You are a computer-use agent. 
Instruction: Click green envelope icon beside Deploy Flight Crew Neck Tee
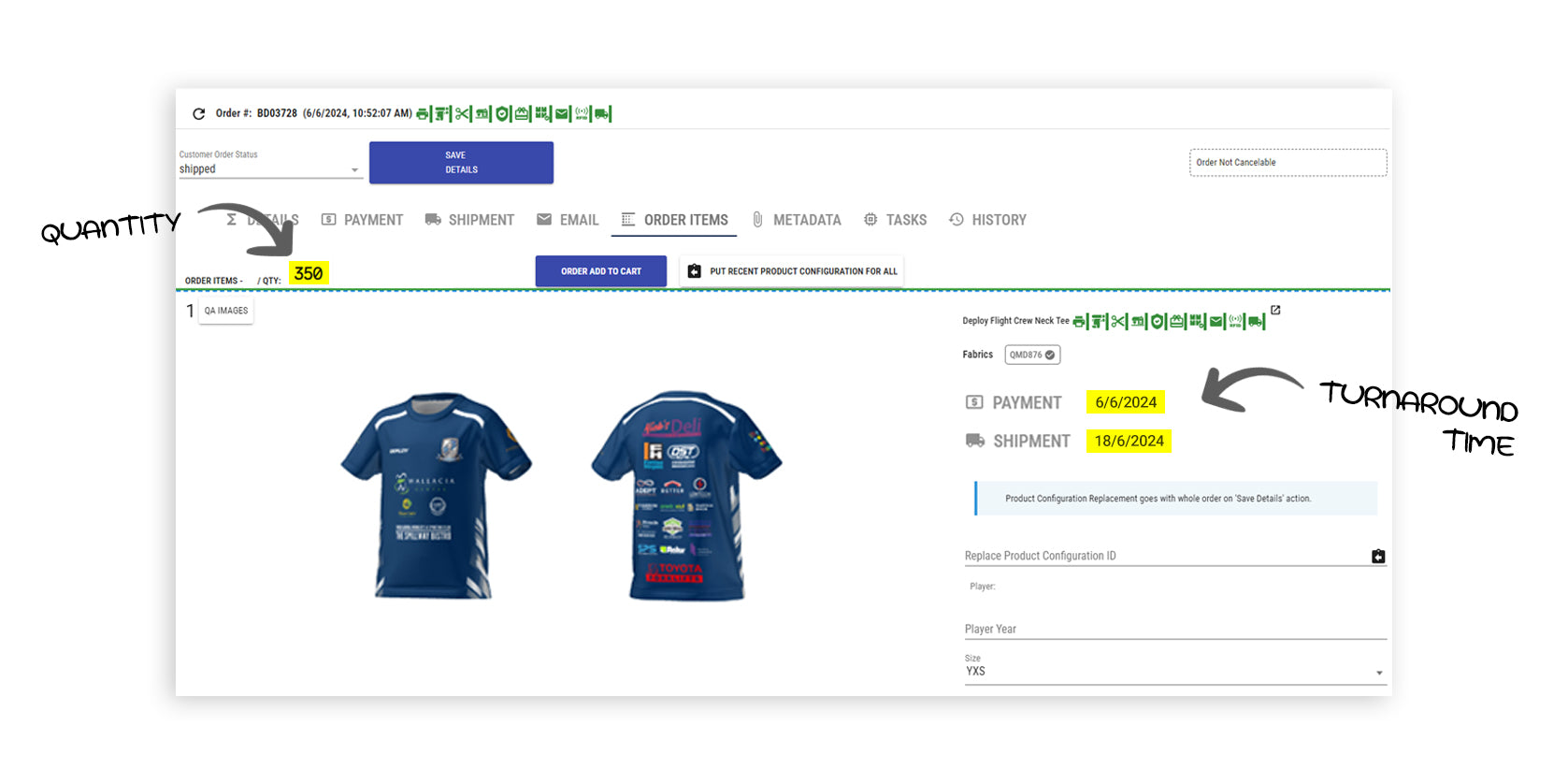tap(1216, 322)
